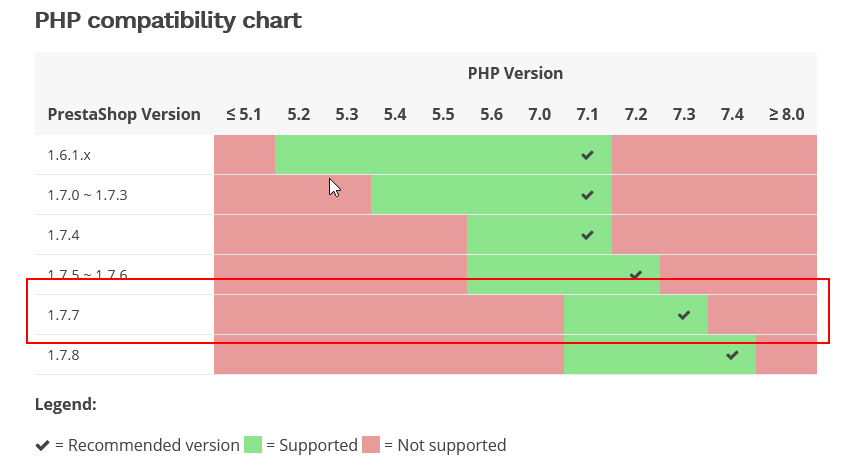Click the ≤ 5.1 column header

click(x=244, y=114)
